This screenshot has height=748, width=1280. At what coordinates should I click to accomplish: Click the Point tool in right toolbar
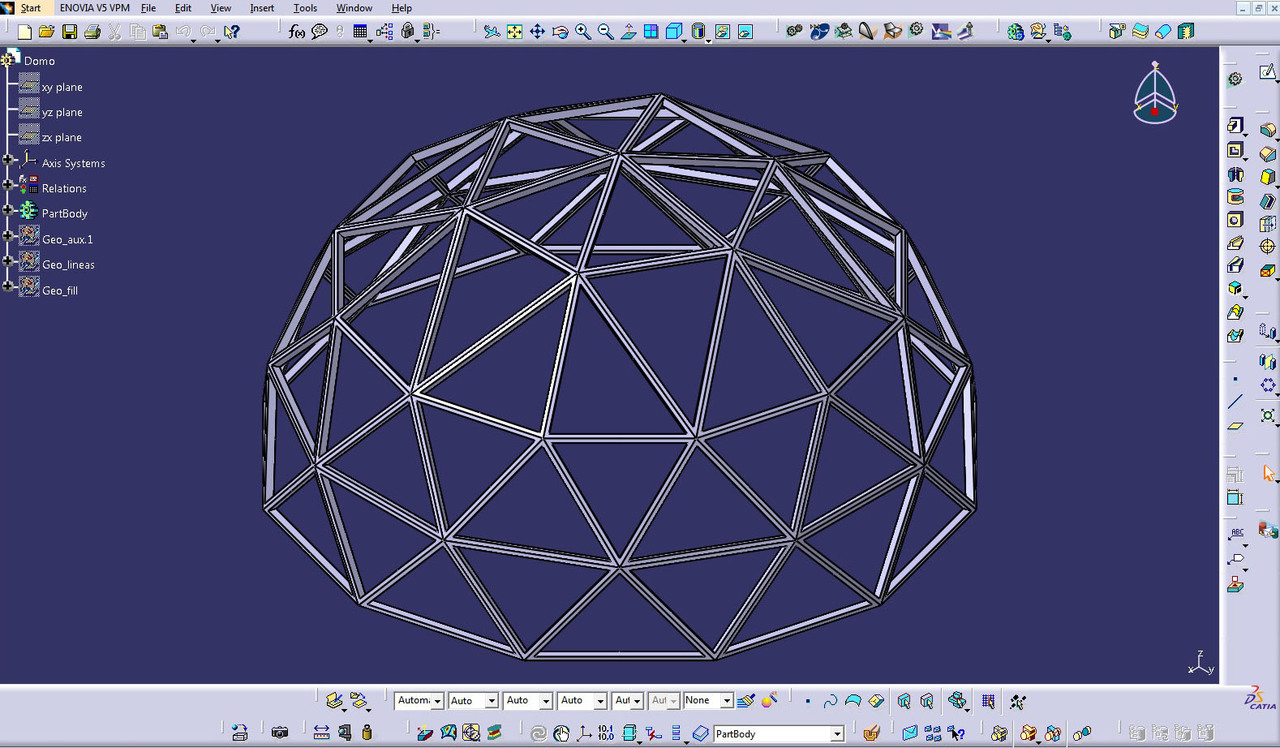[x=1235, y=380]
